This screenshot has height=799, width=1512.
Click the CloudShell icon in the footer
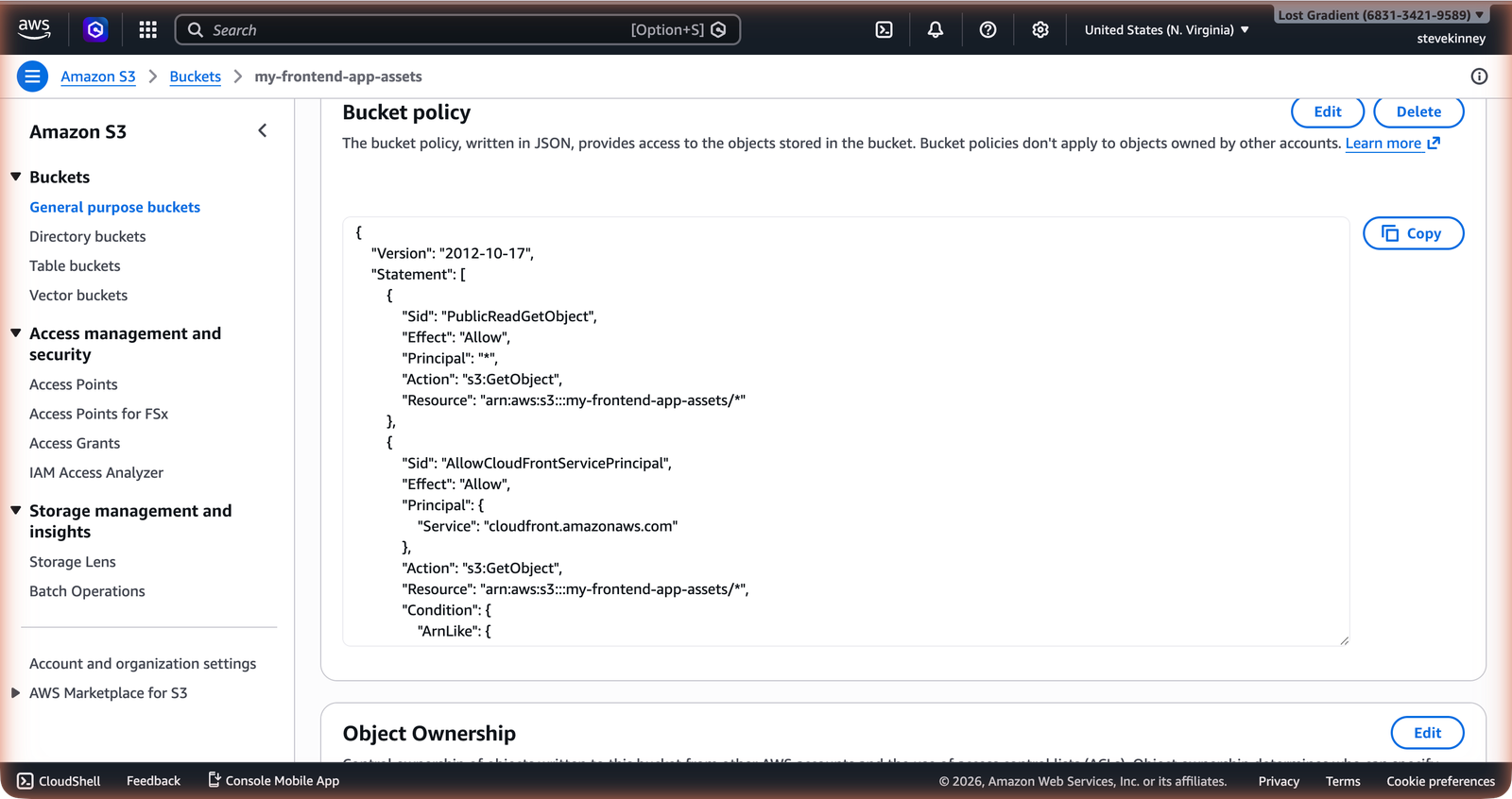pos(26,781)
